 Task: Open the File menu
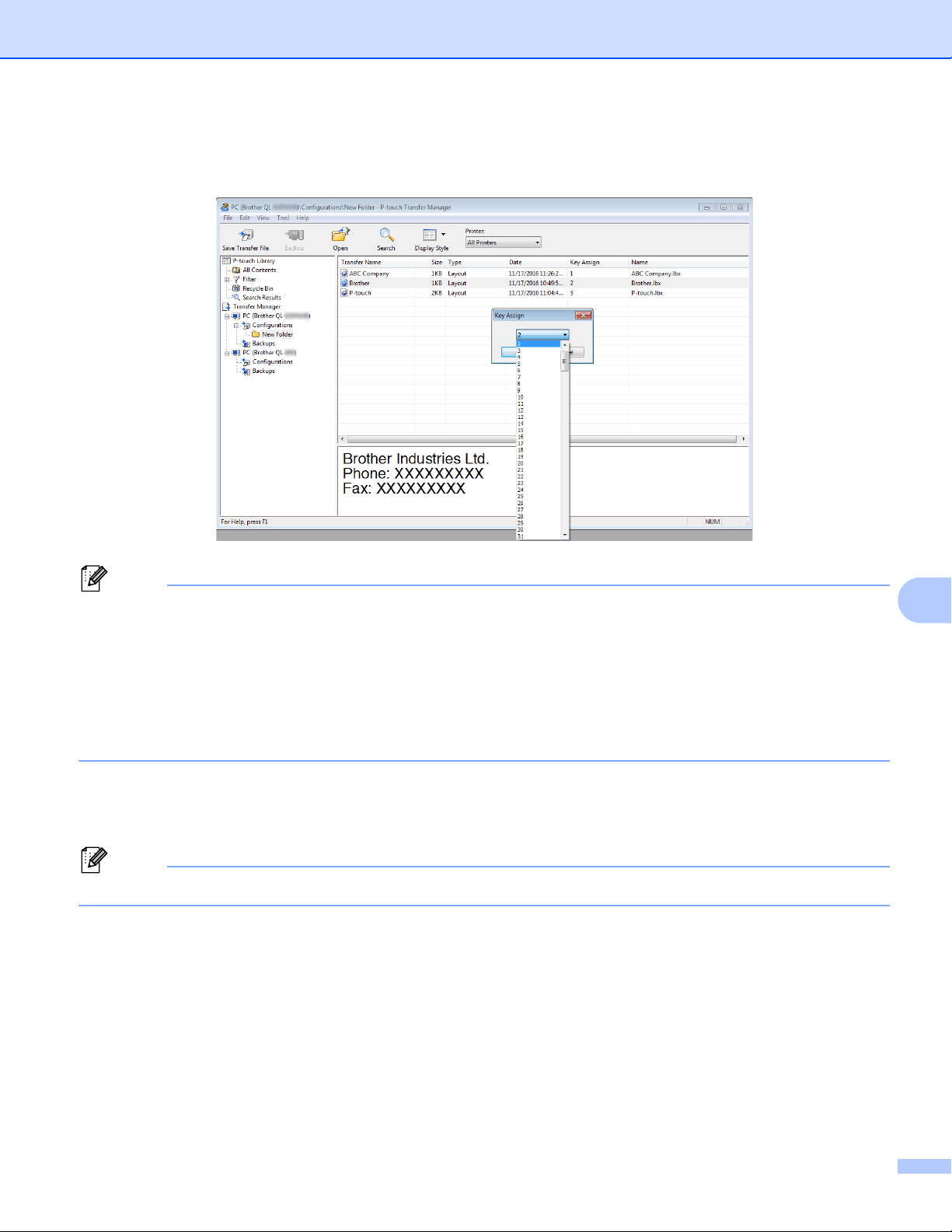[x=228, y=218]
